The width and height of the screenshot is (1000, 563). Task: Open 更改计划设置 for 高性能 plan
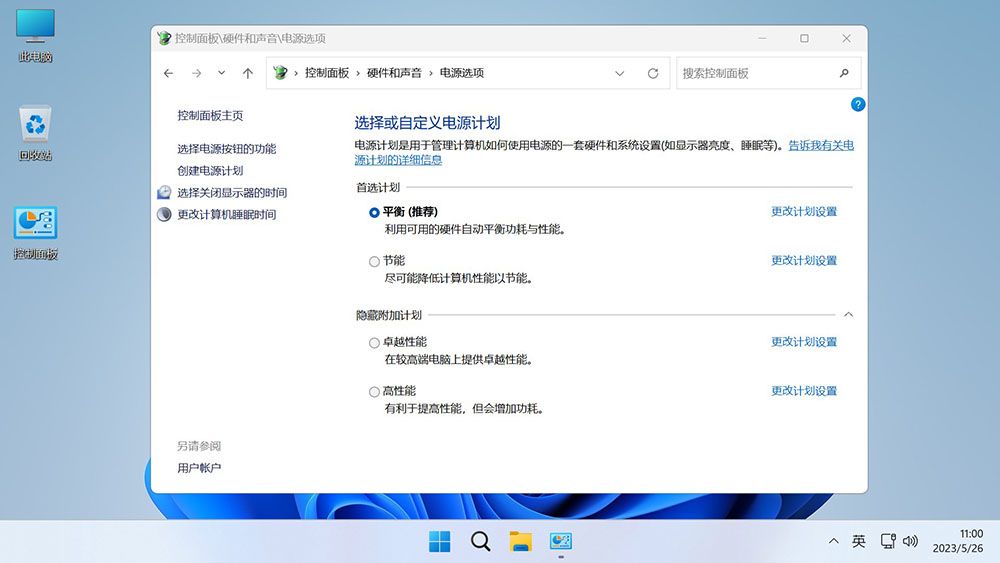pos(804,391)
